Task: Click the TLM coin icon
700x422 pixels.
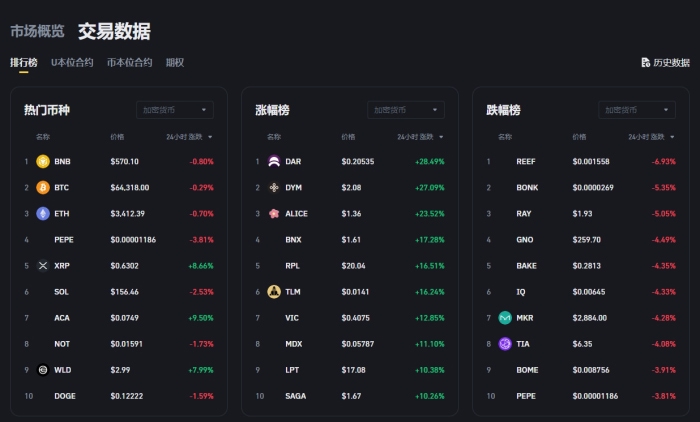Action: [x=274, y=292]
